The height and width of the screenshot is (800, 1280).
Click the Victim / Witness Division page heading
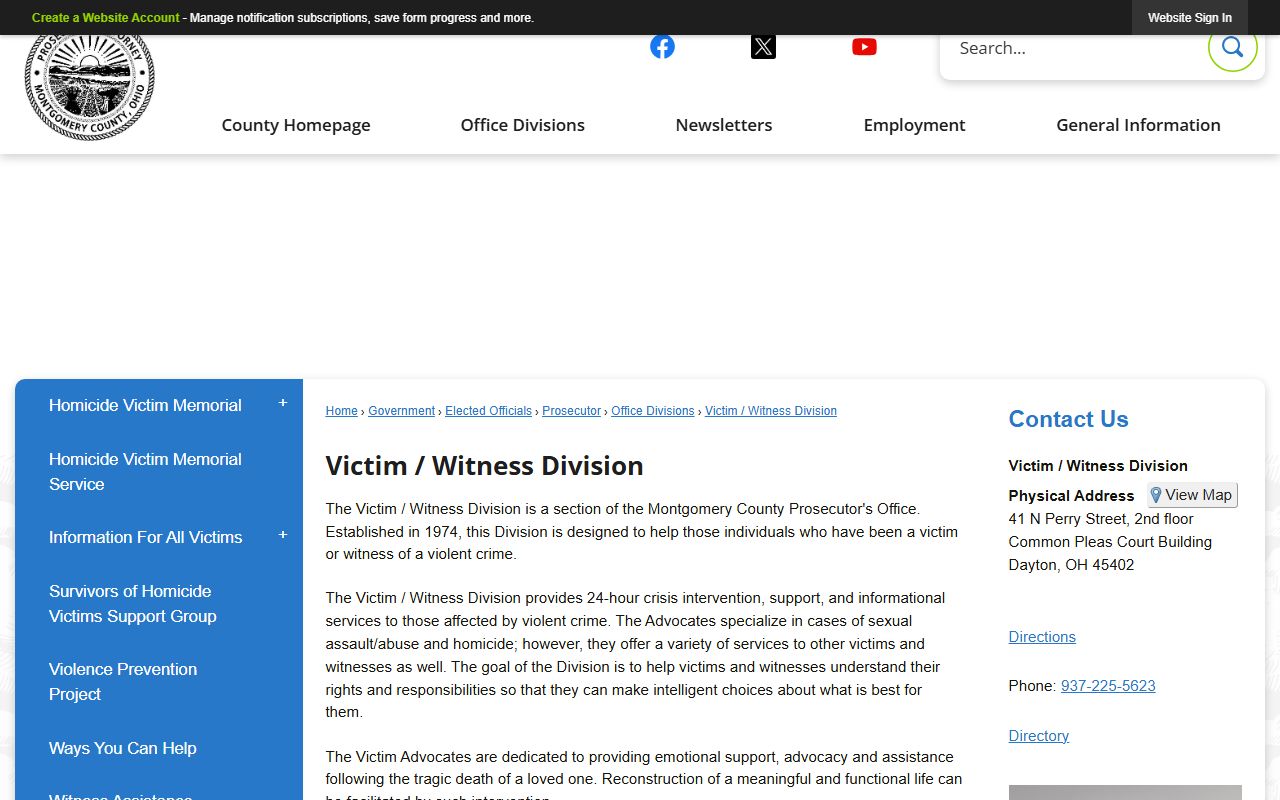(484, 466)
